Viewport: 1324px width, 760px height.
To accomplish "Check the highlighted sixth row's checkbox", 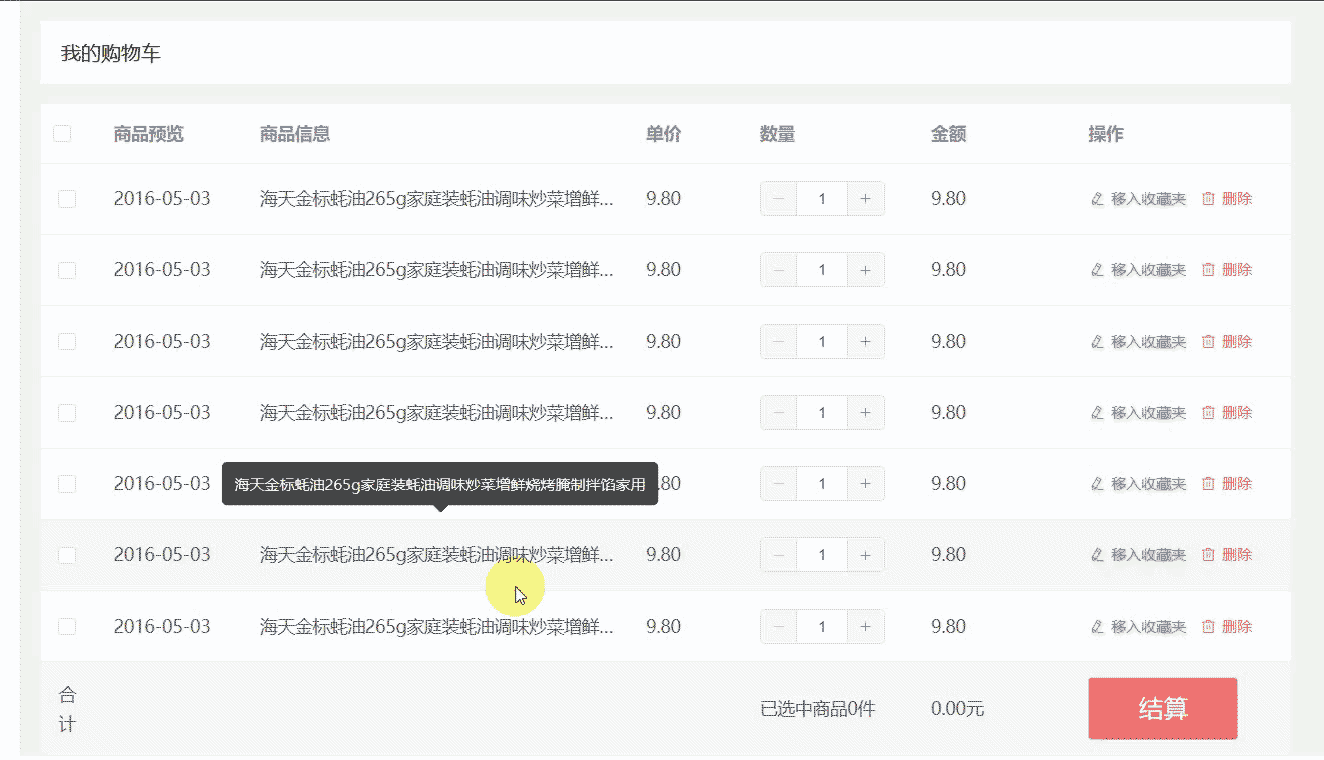I will pyautogui.click(x=67, y=555).
